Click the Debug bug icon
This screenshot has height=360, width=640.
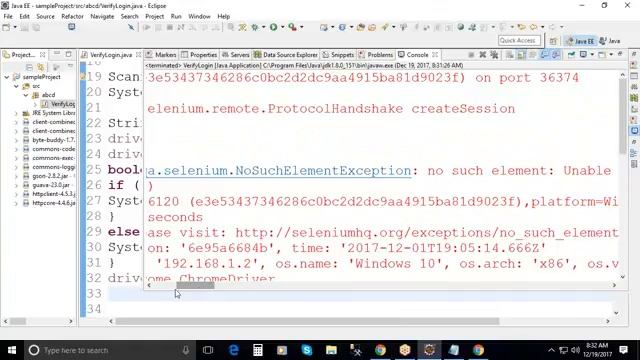255,27
